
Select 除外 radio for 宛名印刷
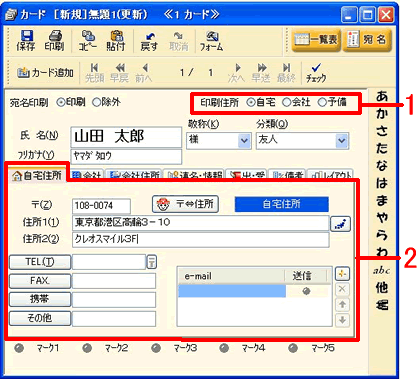point(96,102)
